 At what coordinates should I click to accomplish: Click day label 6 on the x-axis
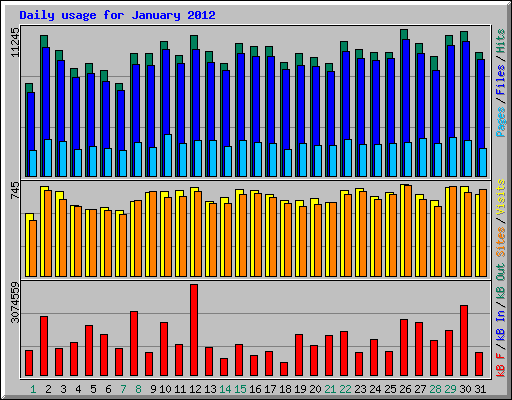[x=108, y=389]
